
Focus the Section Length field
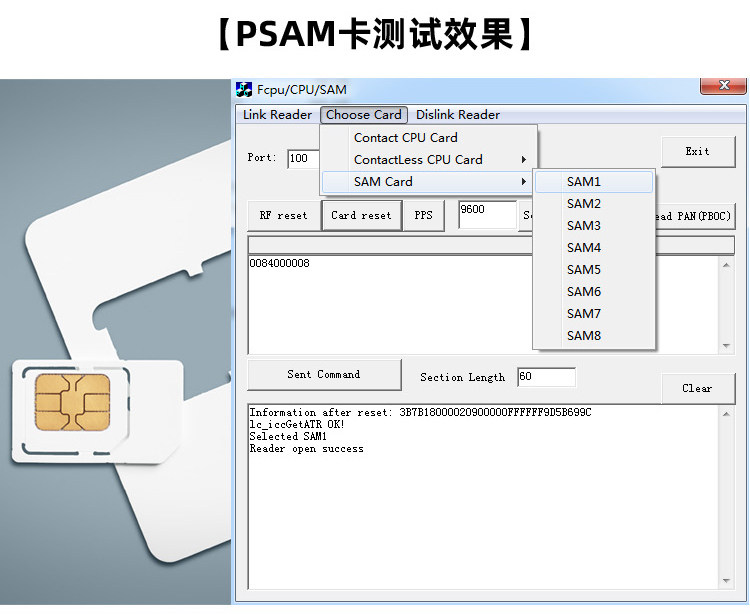tap(546, 377)
